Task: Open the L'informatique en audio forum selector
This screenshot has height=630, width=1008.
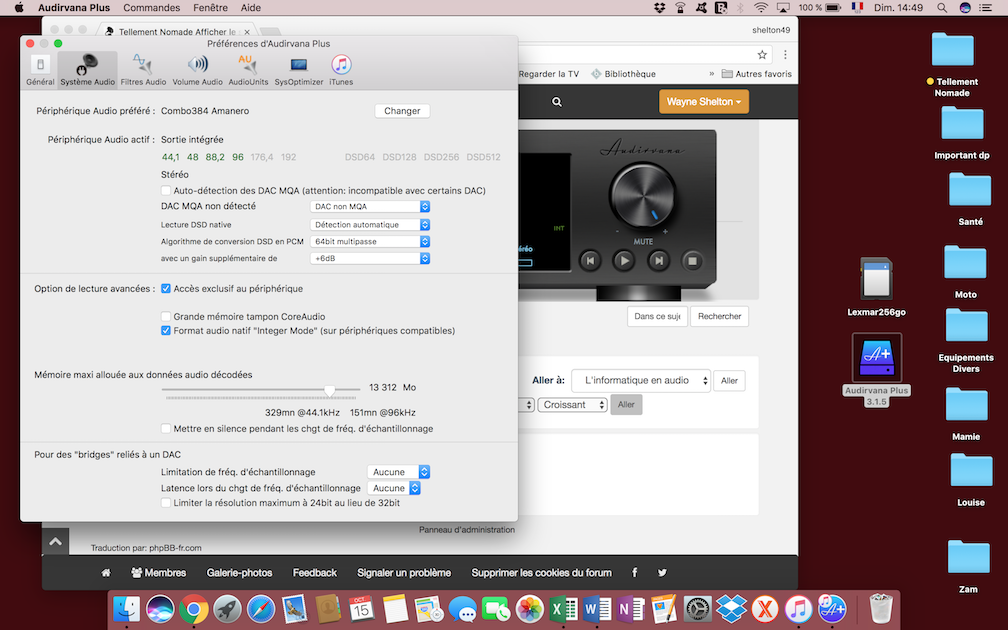Action: coord(641,381)
